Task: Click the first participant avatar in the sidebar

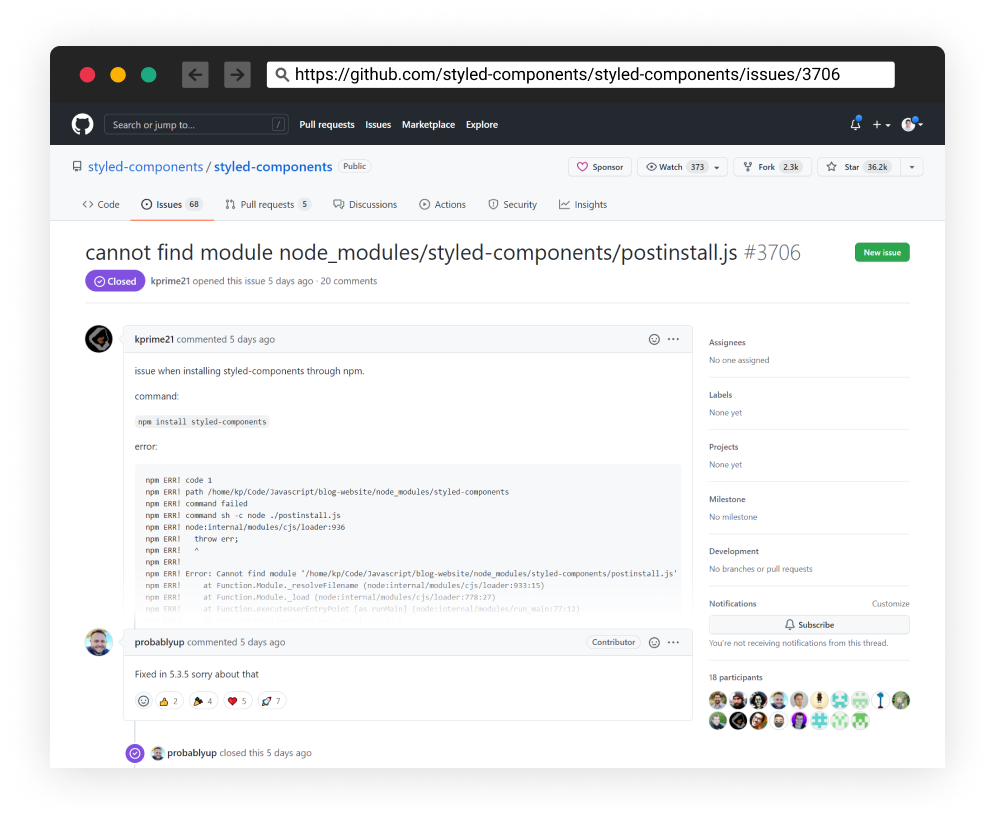Action: point(718,700)
